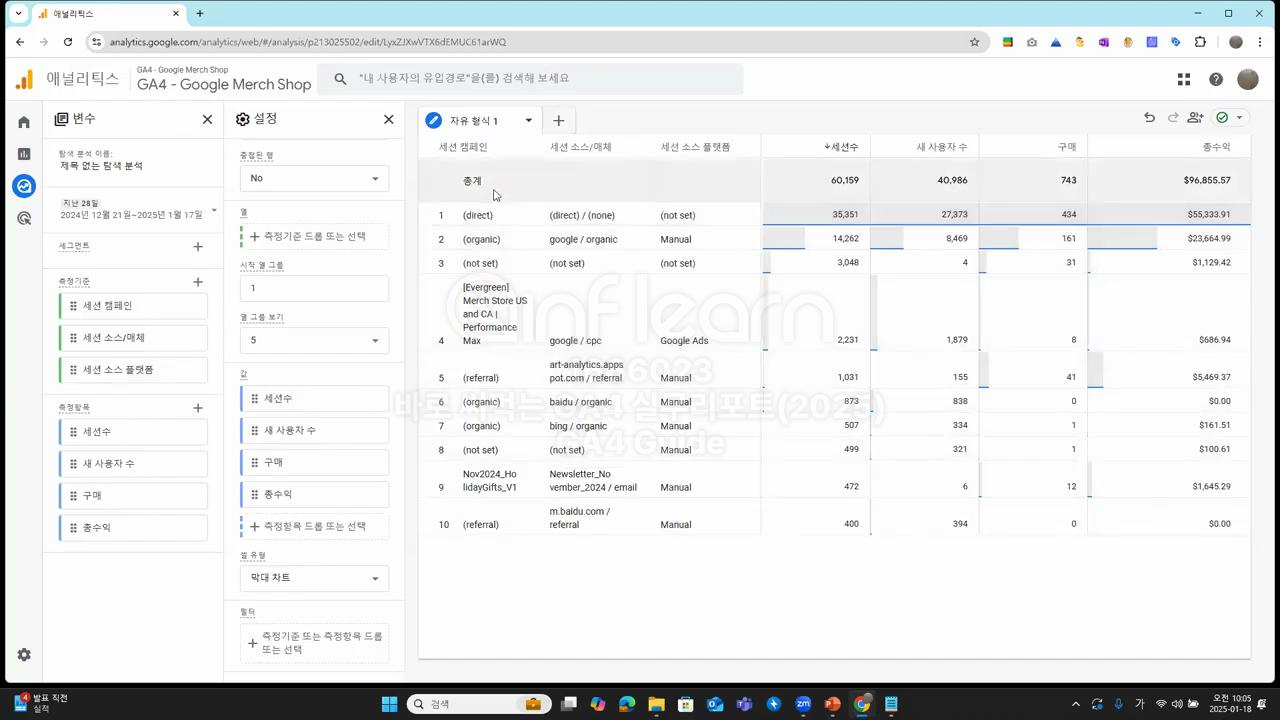Click the google / organic table cell
The image size is (1280, 720).
pos(583,239)
